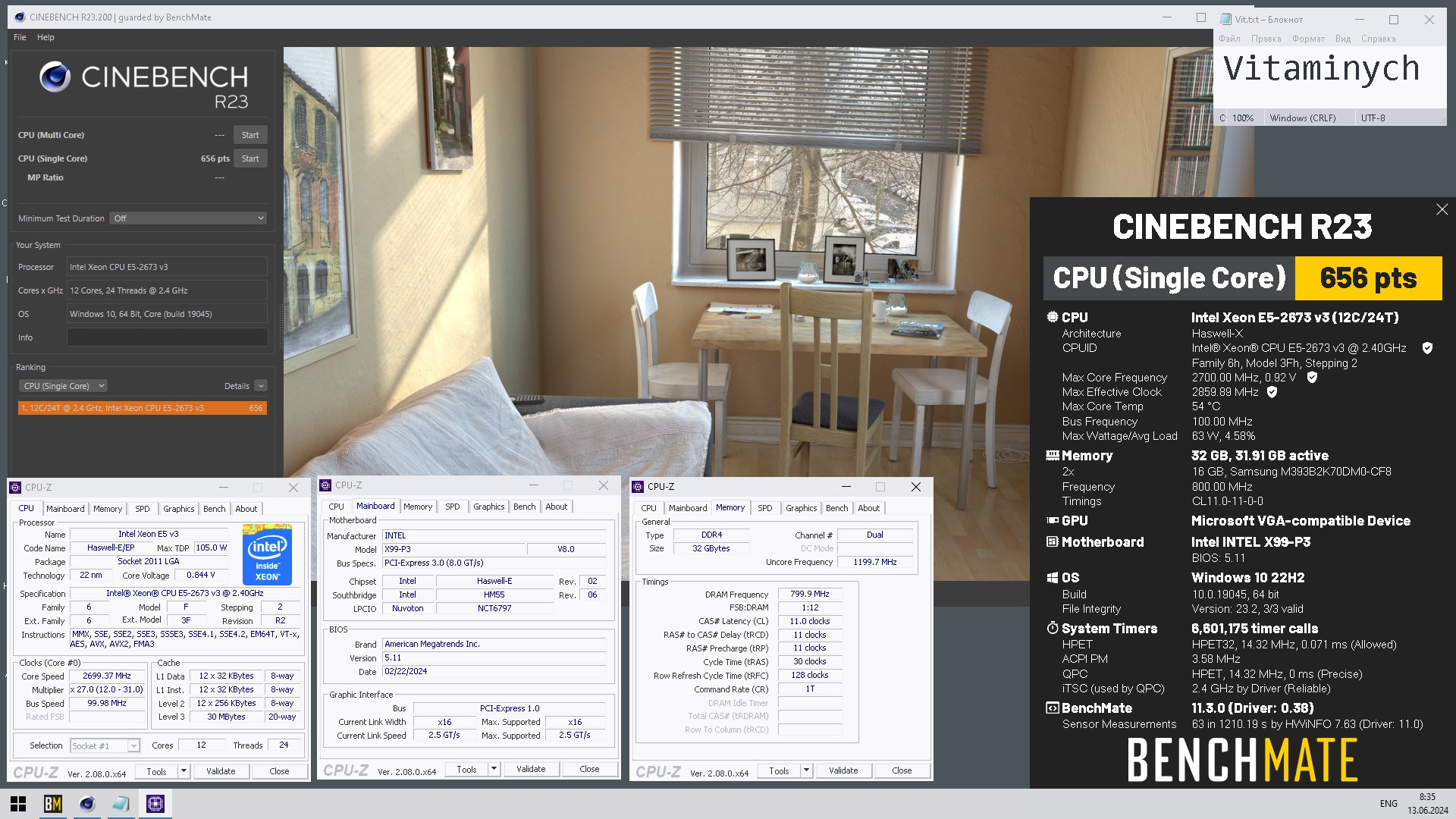Switch to SPD tab in first CPU-Z window
1456x819 pixels.
coord(142,509)
